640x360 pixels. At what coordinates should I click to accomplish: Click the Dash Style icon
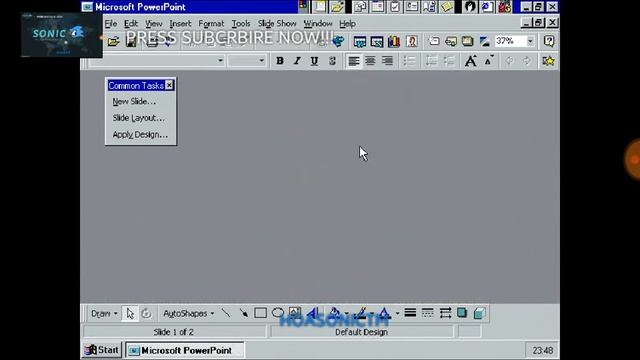pos(427,313)
